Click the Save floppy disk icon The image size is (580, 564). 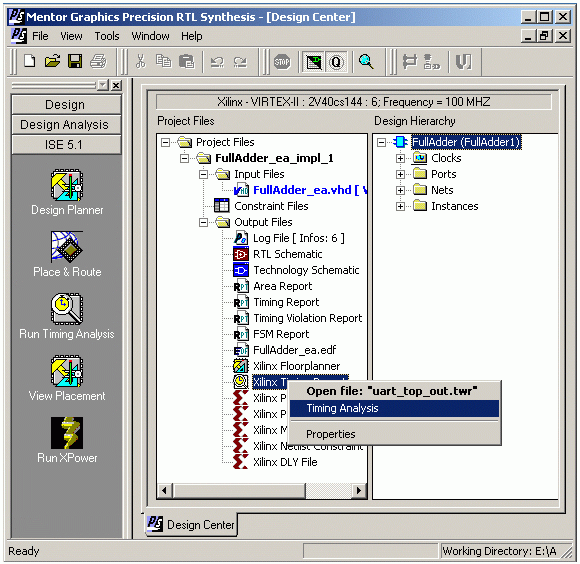click(75, 61)
